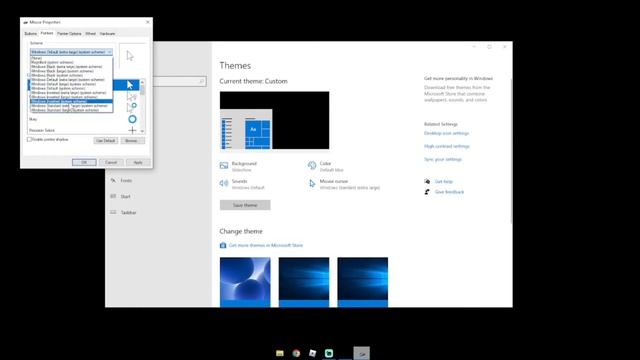Open the Sounds speaker icon
This screenshot has width=640, height=360.
(224, 183)
